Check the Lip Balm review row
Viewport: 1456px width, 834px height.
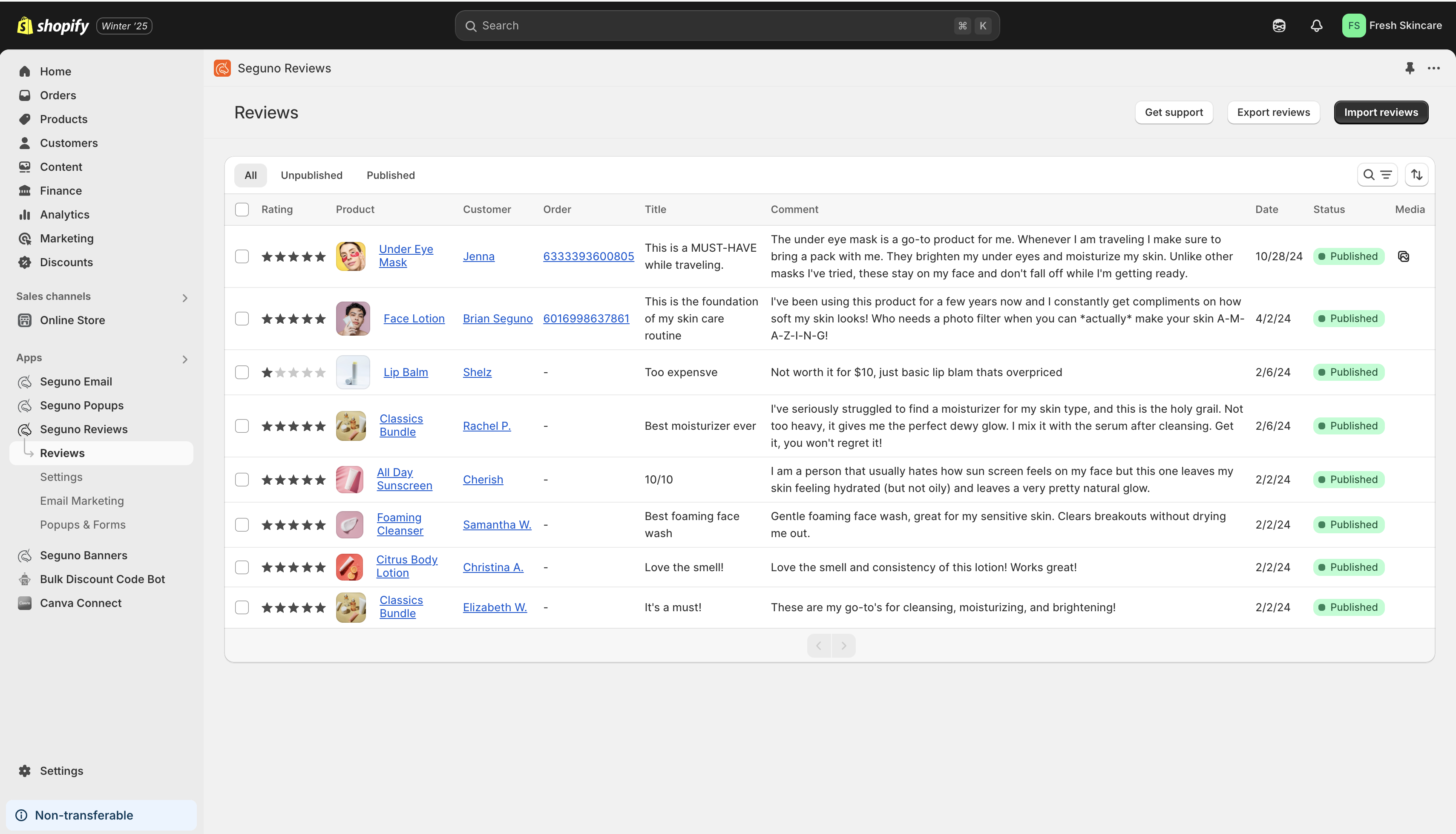pos(242,372)
